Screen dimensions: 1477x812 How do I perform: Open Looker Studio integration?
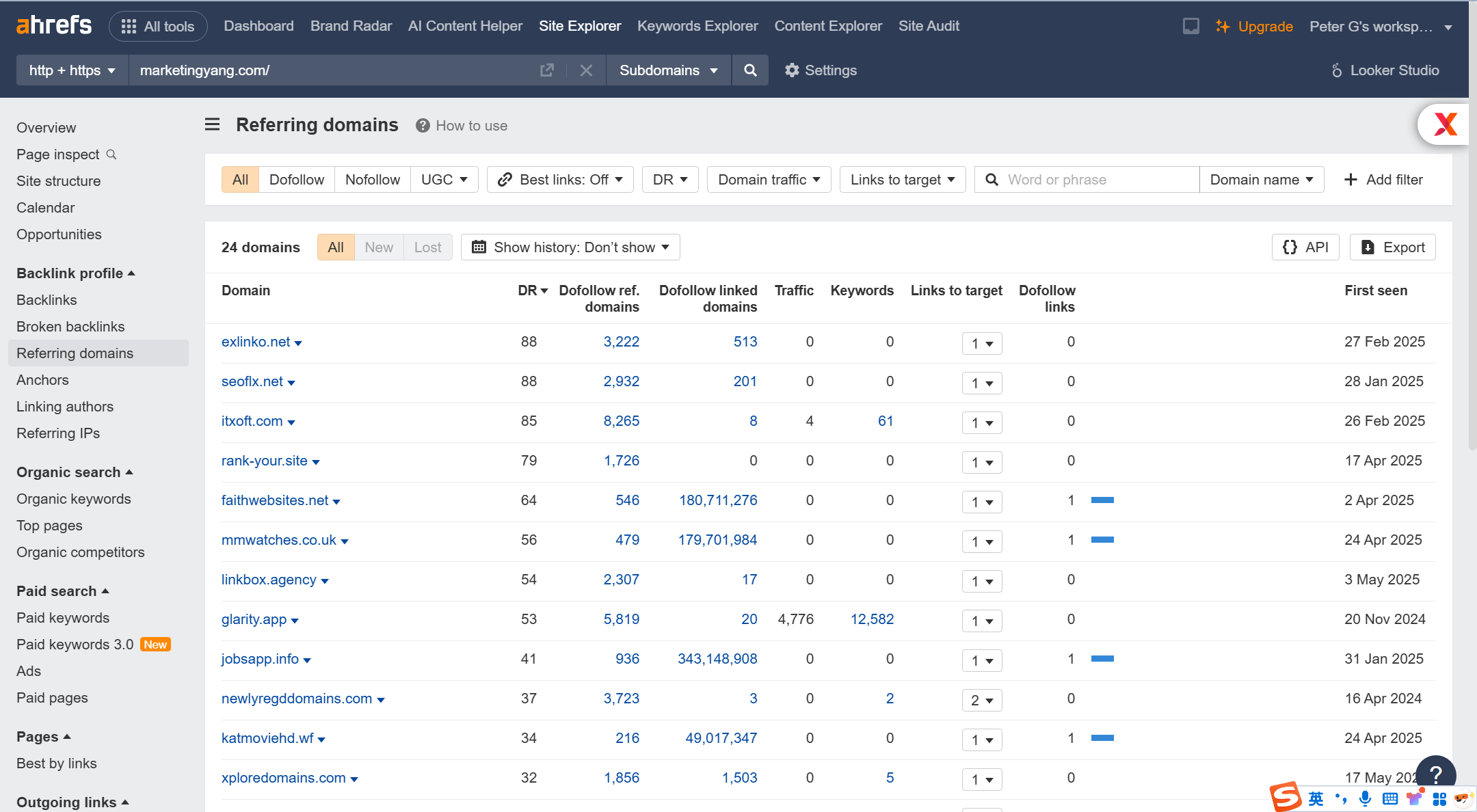1385,70
